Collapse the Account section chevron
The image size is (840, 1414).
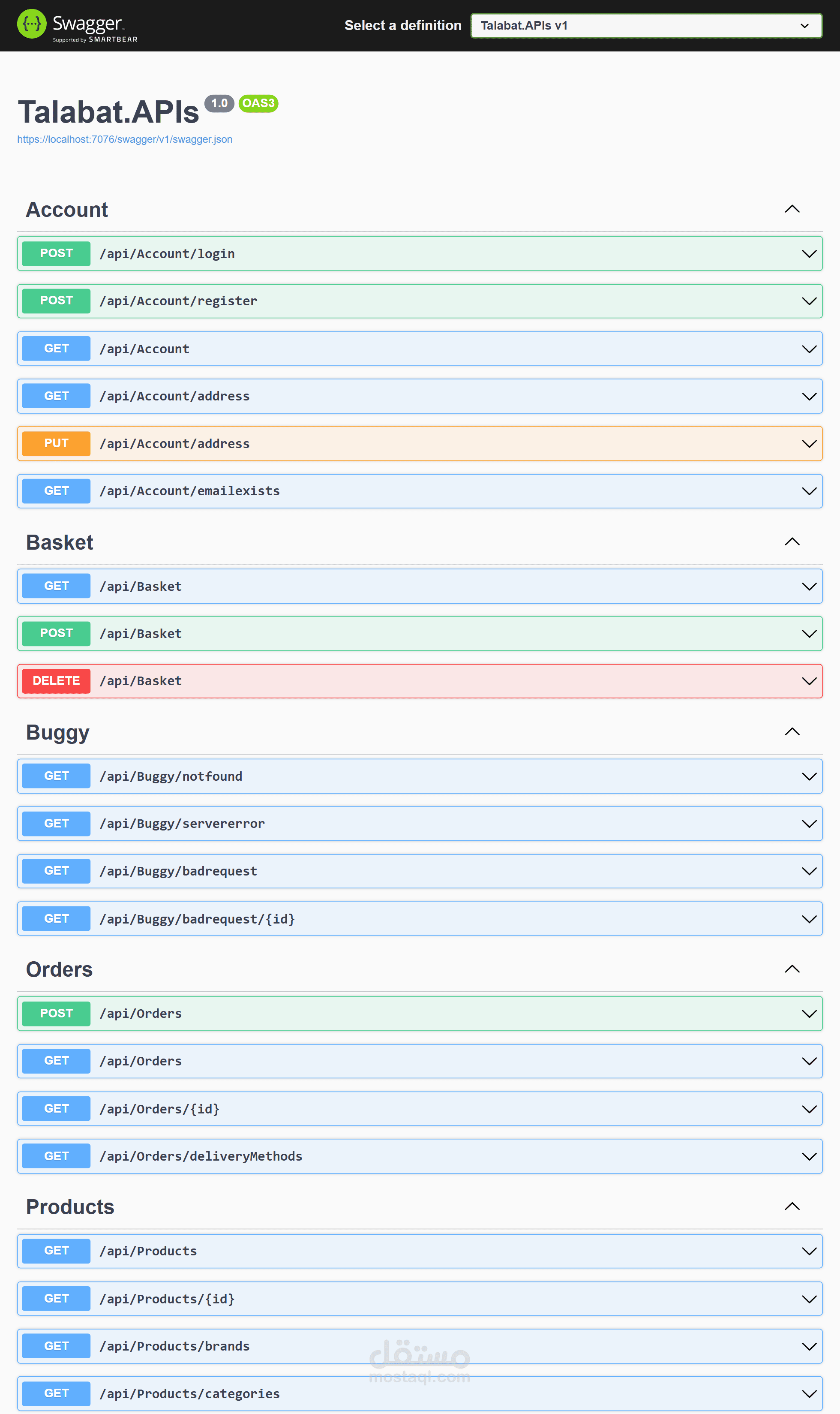tap(792, 209)
